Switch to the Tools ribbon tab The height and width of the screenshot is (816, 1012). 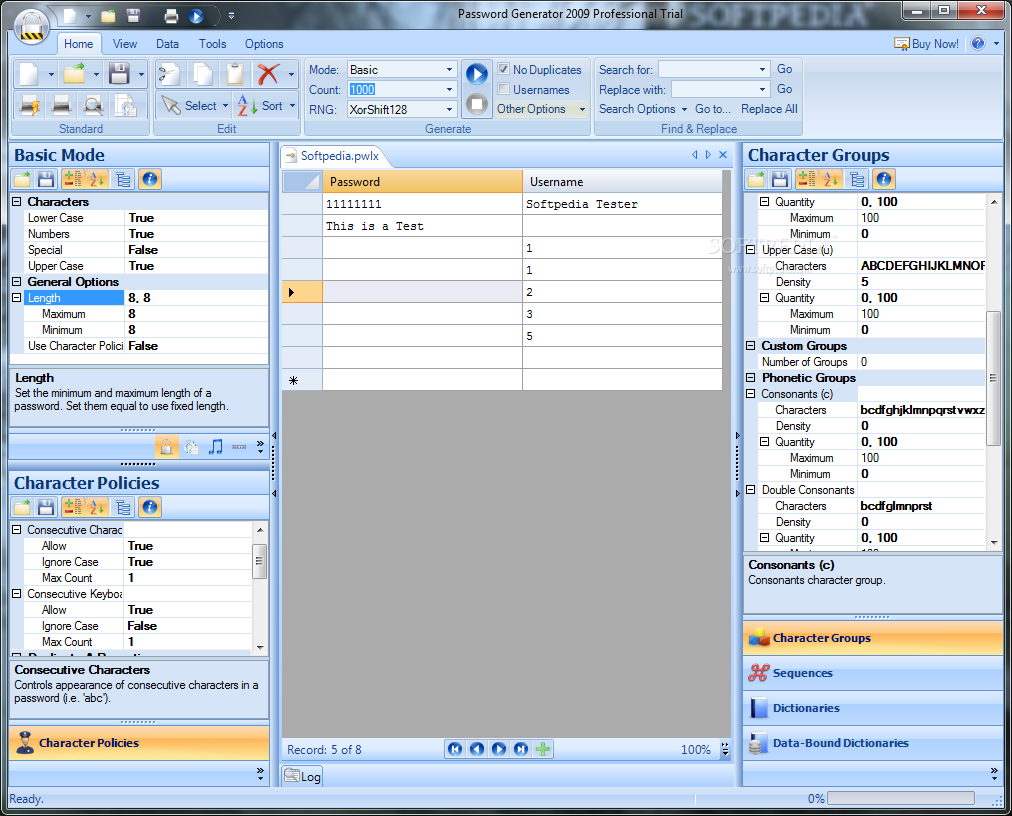coord(212,44)
